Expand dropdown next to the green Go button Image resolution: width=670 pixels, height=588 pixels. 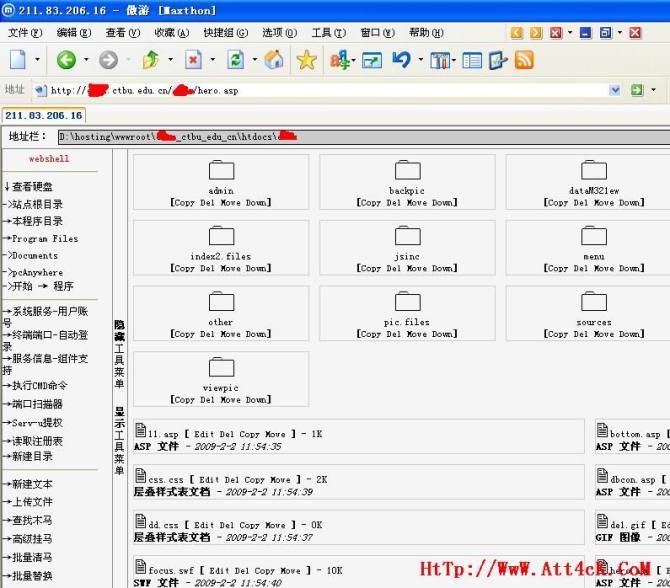(x=654, y=90)
